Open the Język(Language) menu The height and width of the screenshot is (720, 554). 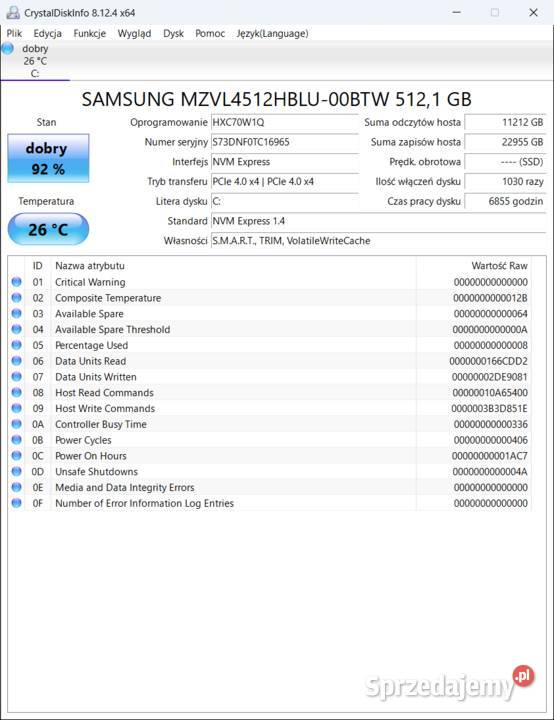tap(272, 34)
